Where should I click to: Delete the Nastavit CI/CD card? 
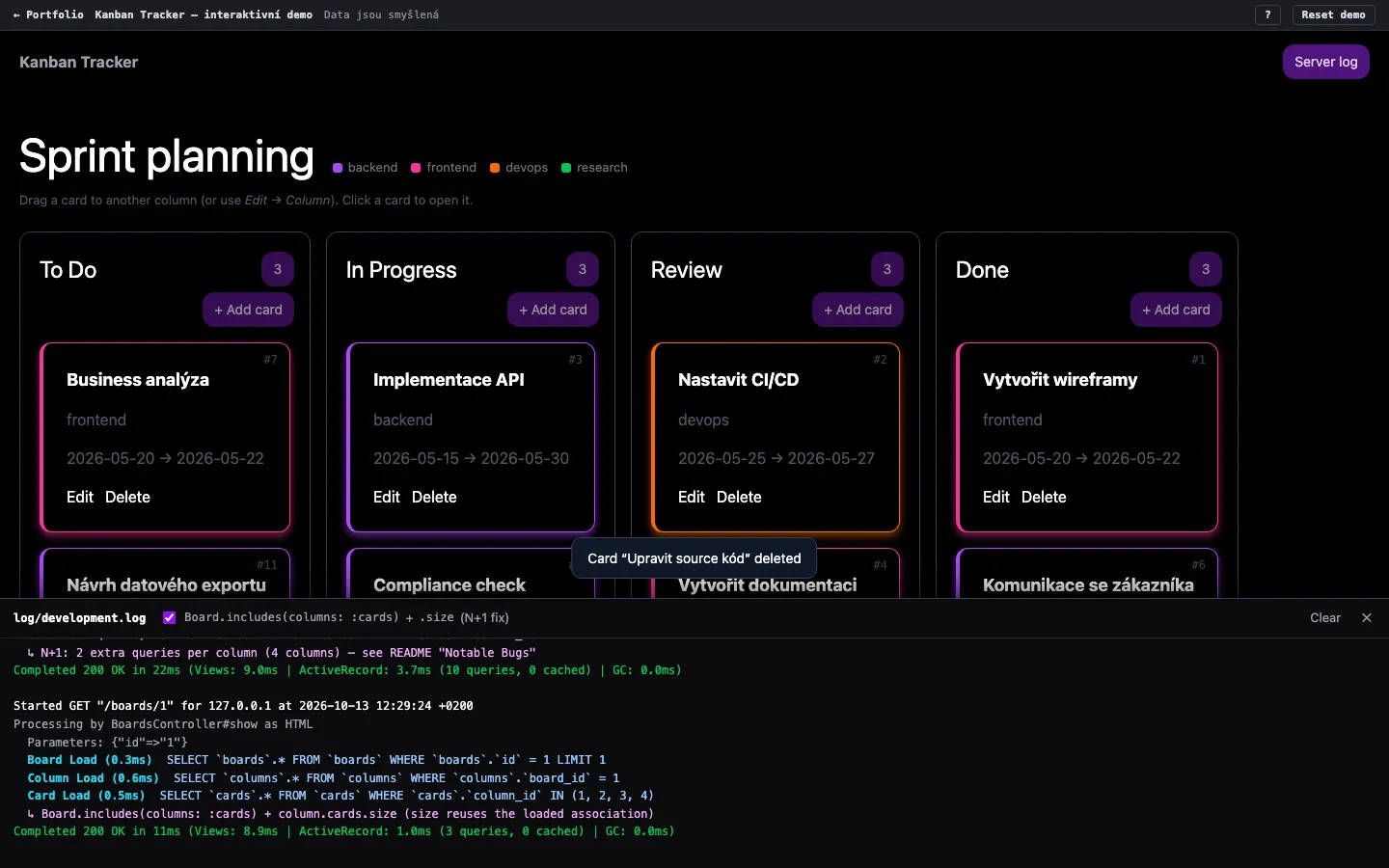[x=739, y=497]
